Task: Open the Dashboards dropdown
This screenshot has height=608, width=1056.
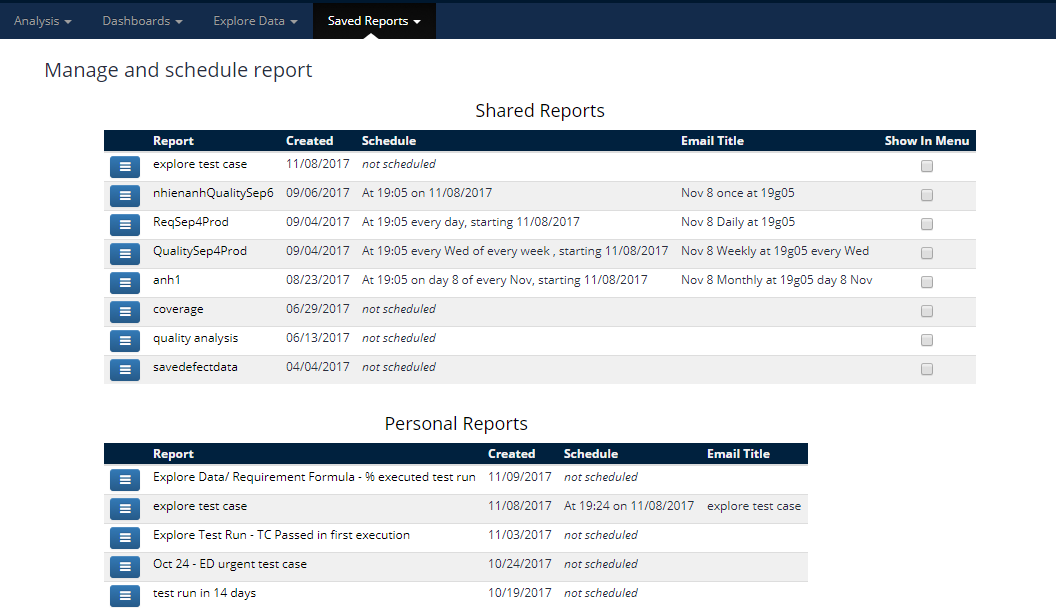Action: point(142,21)
